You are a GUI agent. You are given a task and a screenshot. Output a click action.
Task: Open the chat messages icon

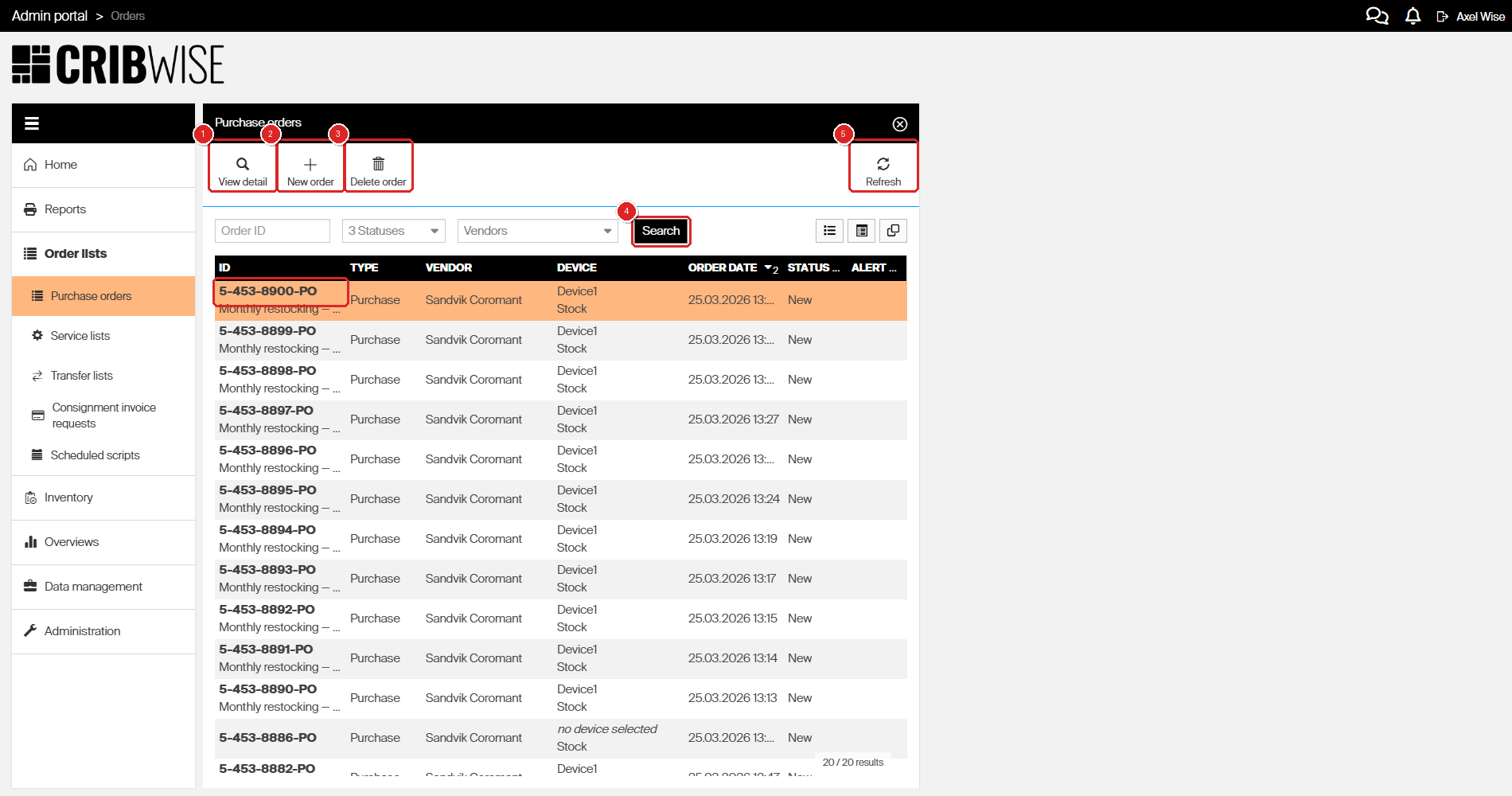pos(1377,15)
